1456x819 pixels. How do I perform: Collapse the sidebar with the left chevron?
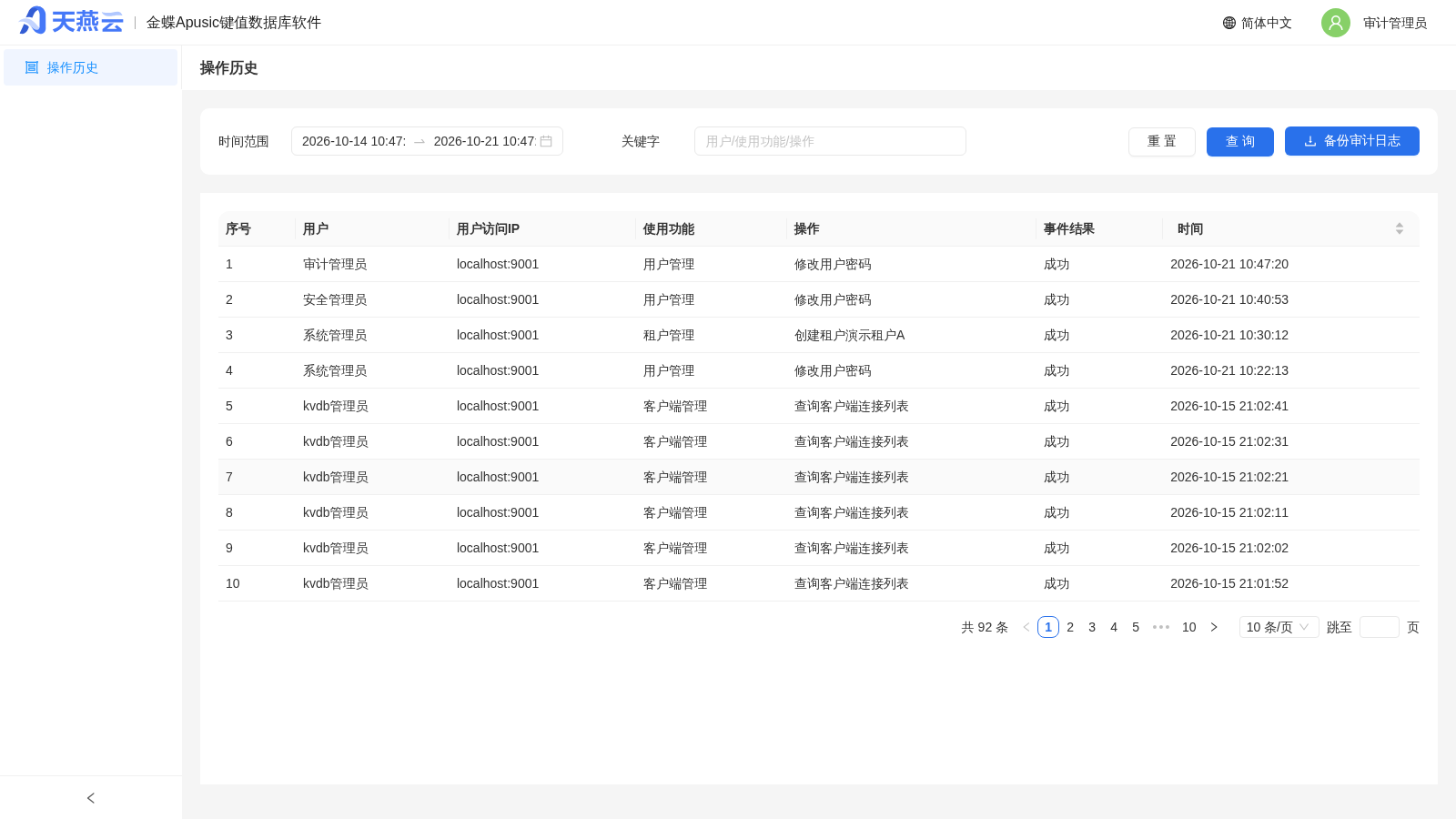[x=91, y=798]
